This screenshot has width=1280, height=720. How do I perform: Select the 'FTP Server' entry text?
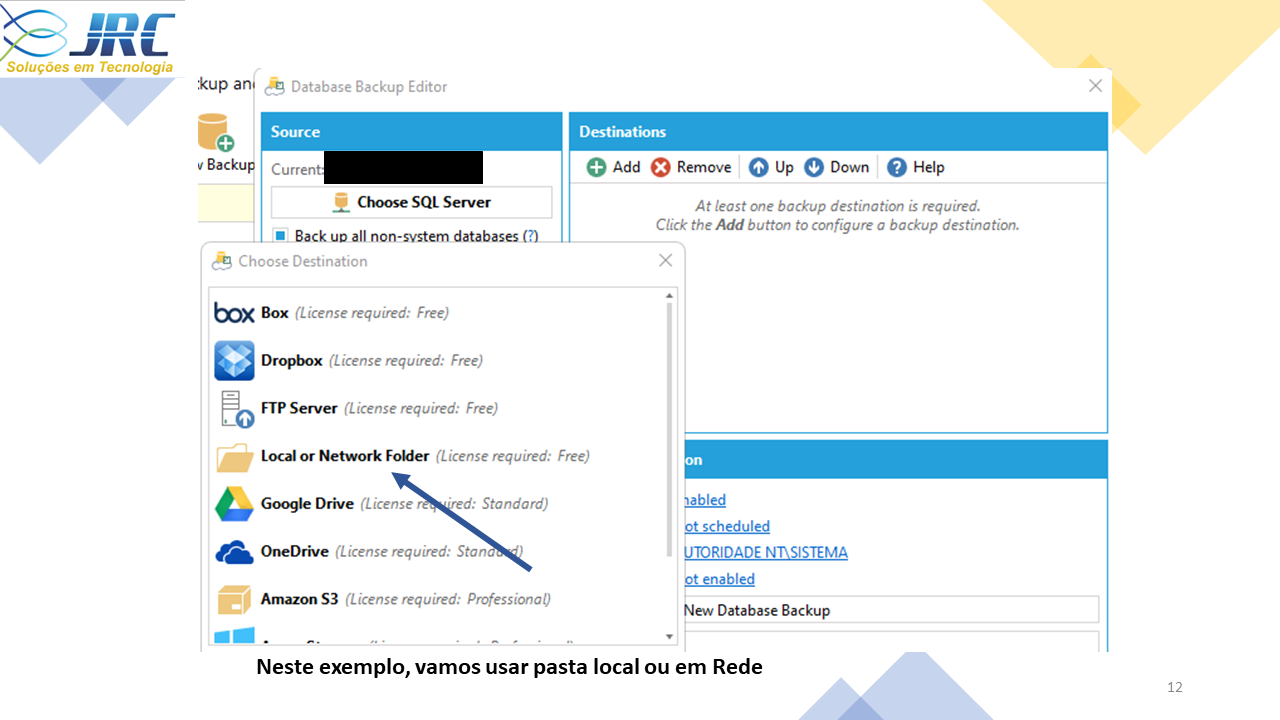[299, 408]
